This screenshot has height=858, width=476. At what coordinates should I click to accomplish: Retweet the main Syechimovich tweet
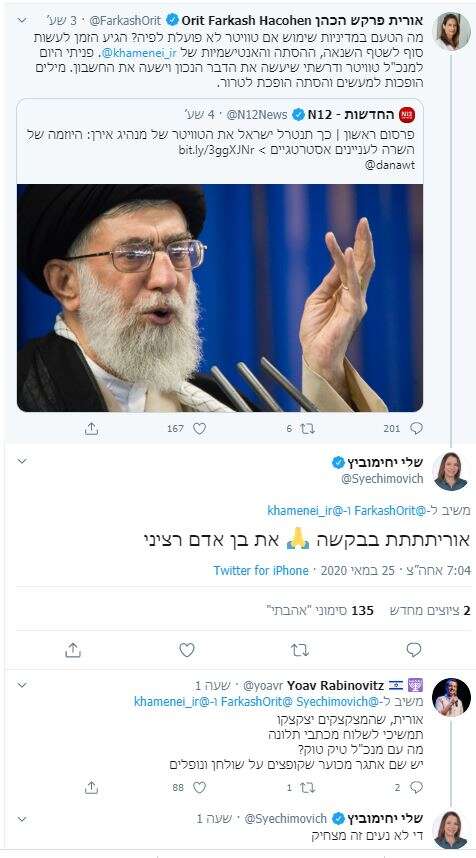(x=300, y=650)
